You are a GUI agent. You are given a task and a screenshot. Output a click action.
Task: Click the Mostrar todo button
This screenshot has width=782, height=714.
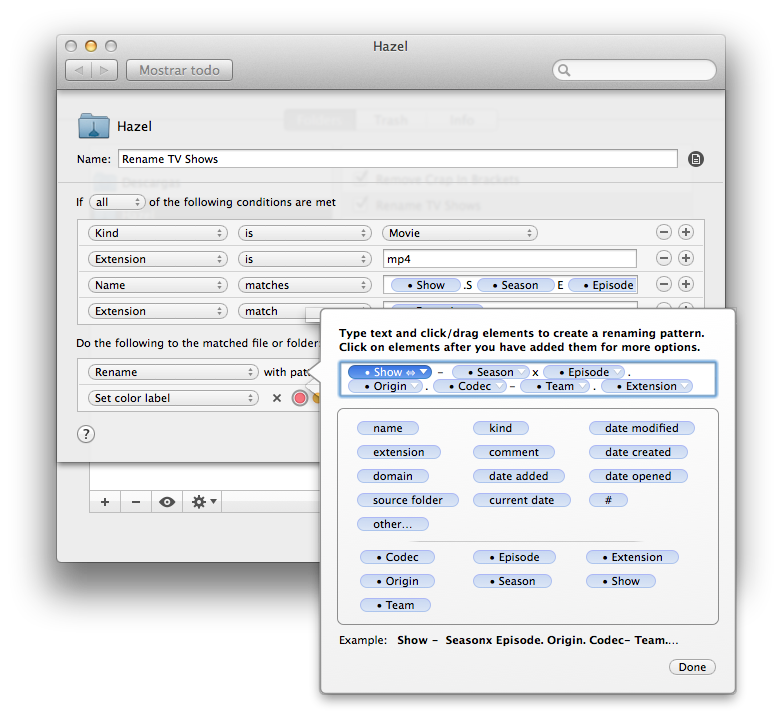coord(179,70)
